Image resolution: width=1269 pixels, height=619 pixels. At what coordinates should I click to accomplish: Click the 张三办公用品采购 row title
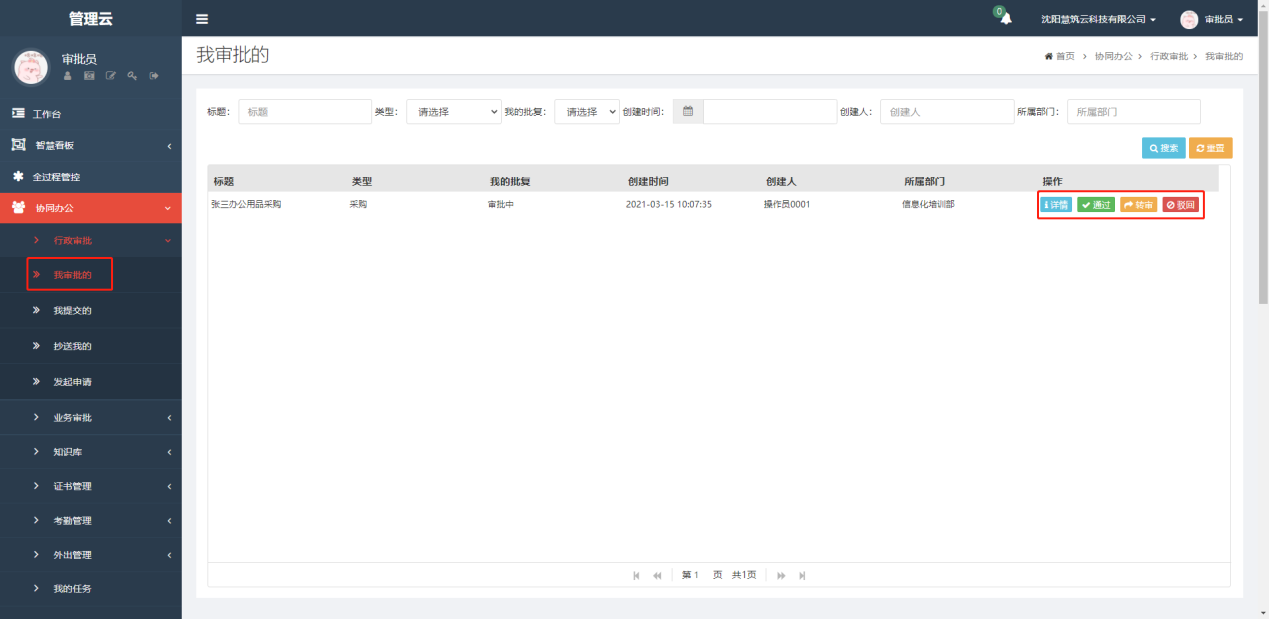point(246,204)
